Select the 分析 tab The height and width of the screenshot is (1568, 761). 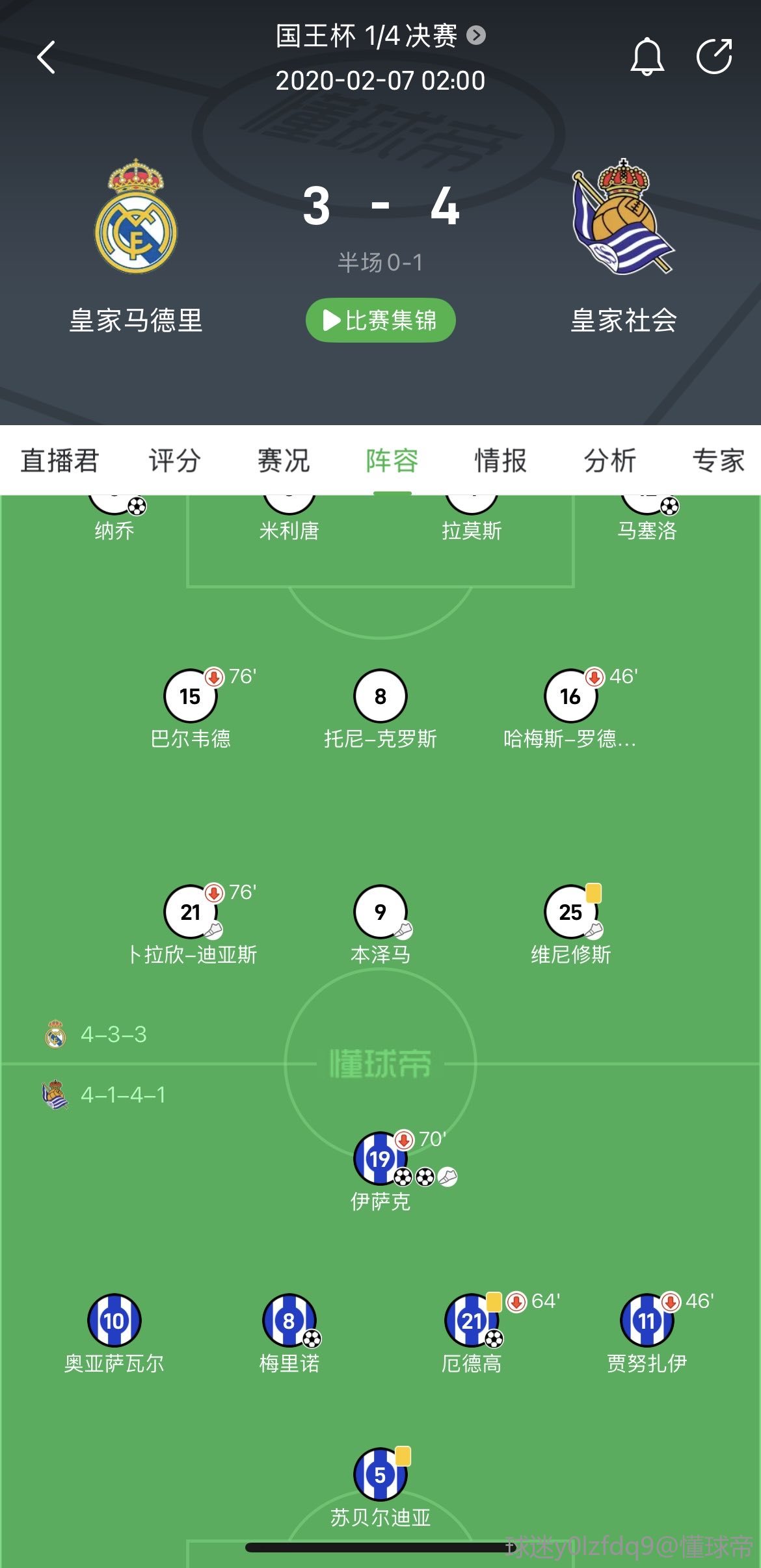pyautogui.click(x=609, y=460)
